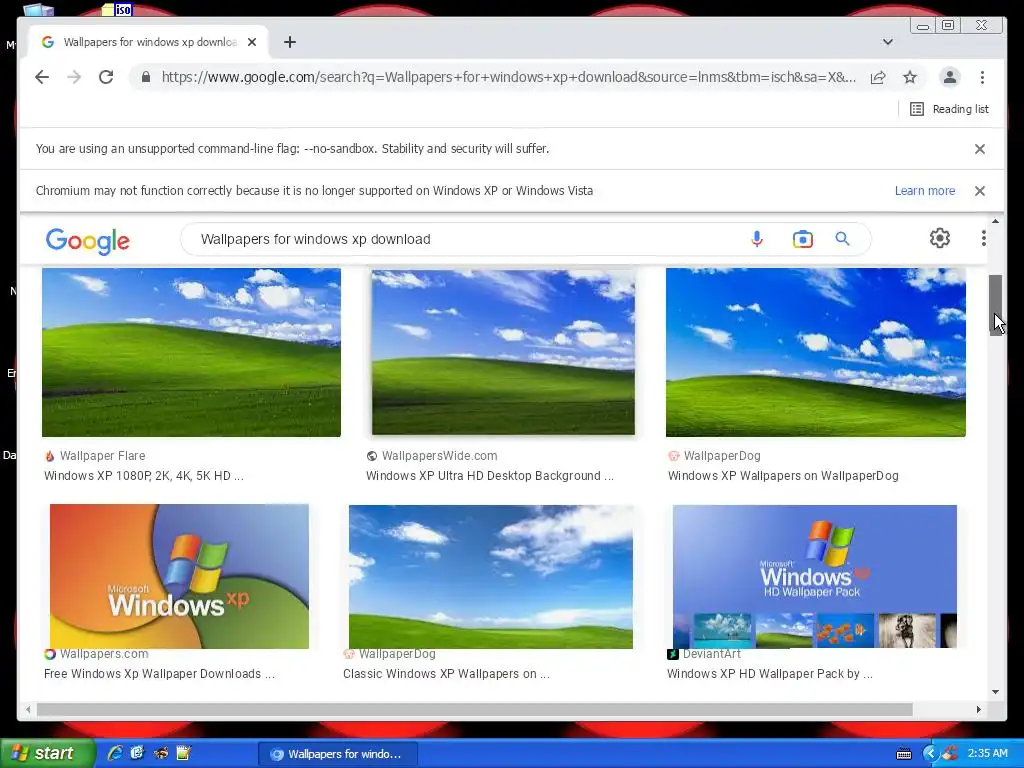Viewport: 1024px width, 768px height.
Task: Click the WallpapersWide.com source label
Action: point(440,456)
